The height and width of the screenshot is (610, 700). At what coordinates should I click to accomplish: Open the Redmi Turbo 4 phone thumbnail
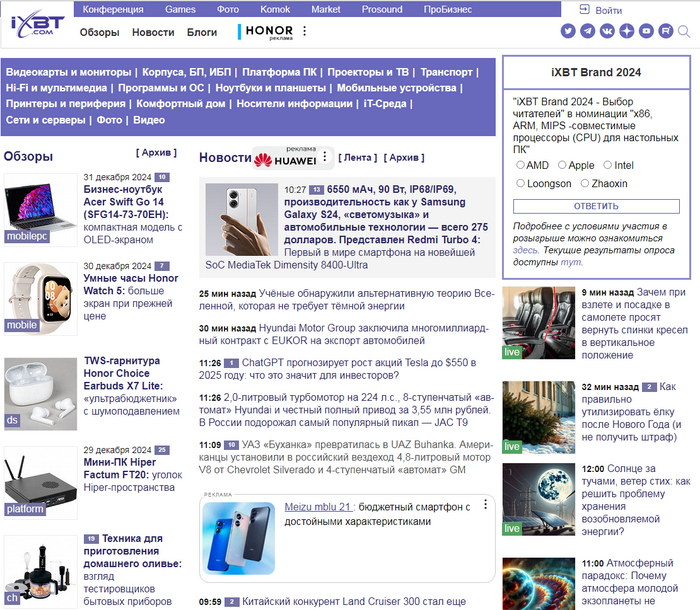[242, 219]
